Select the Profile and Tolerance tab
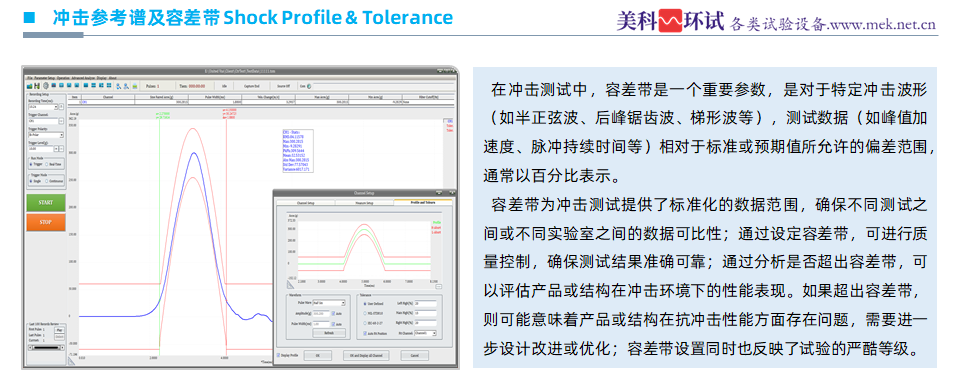 (423, 202)
